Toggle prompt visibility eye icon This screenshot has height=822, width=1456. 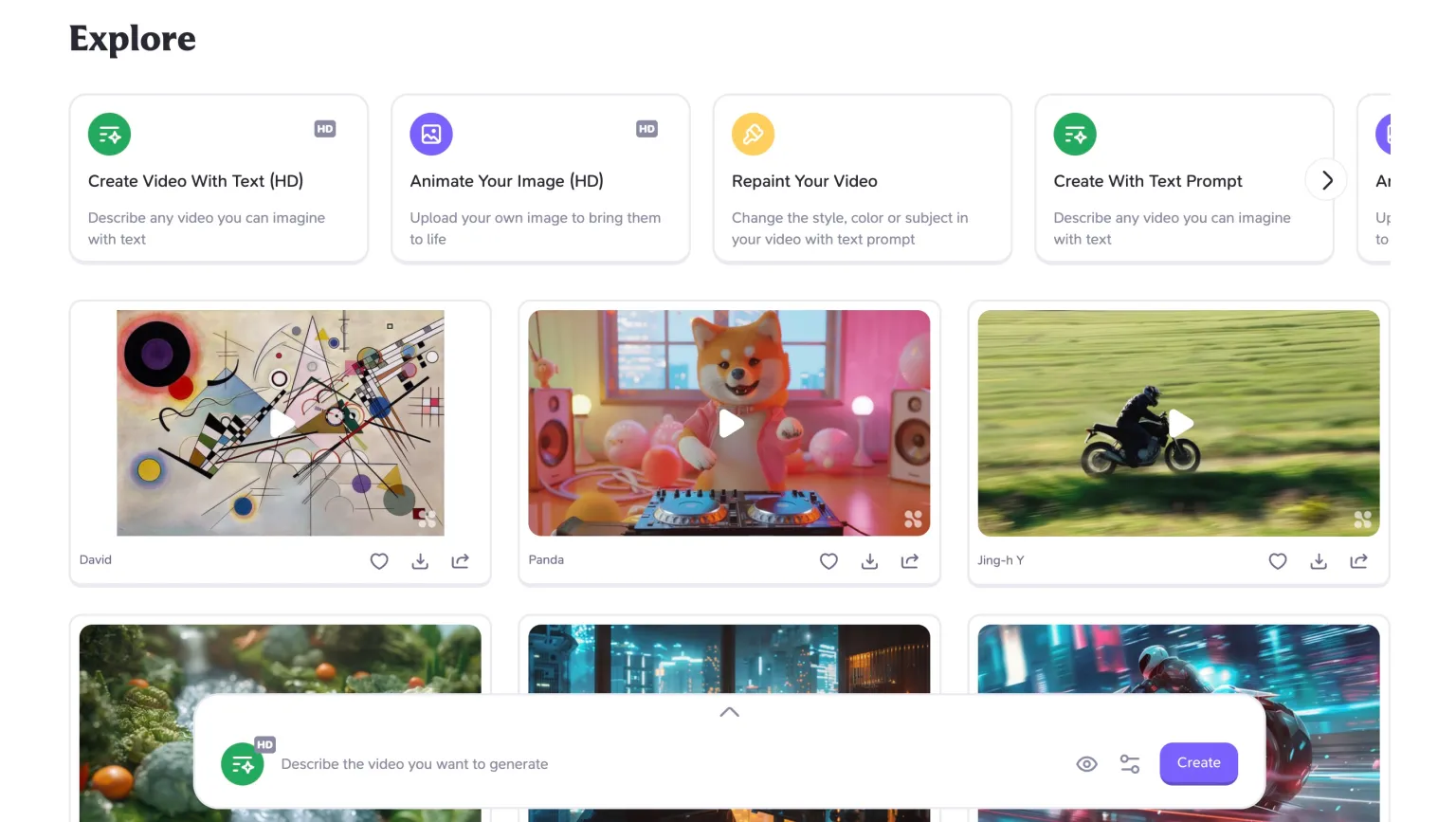pos(1086,764)
